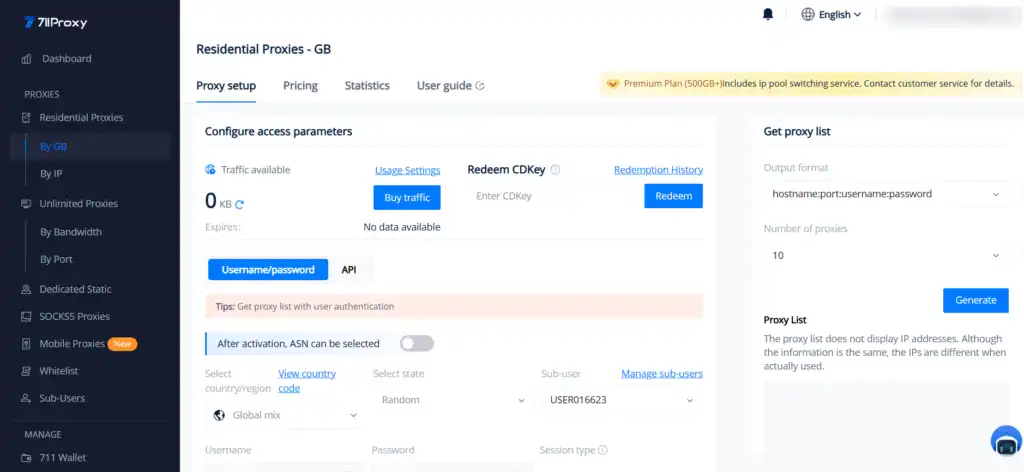The image size is (1024, 472).
Task: Click the Redeem button
Action: click(x=673, y=196)
